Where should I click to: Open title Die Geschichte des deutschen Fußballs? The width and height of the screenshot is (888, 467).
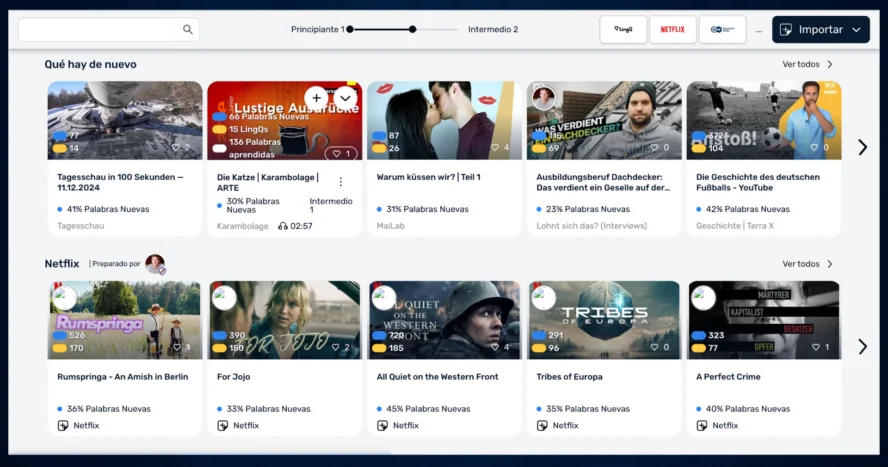click(758, 182)
